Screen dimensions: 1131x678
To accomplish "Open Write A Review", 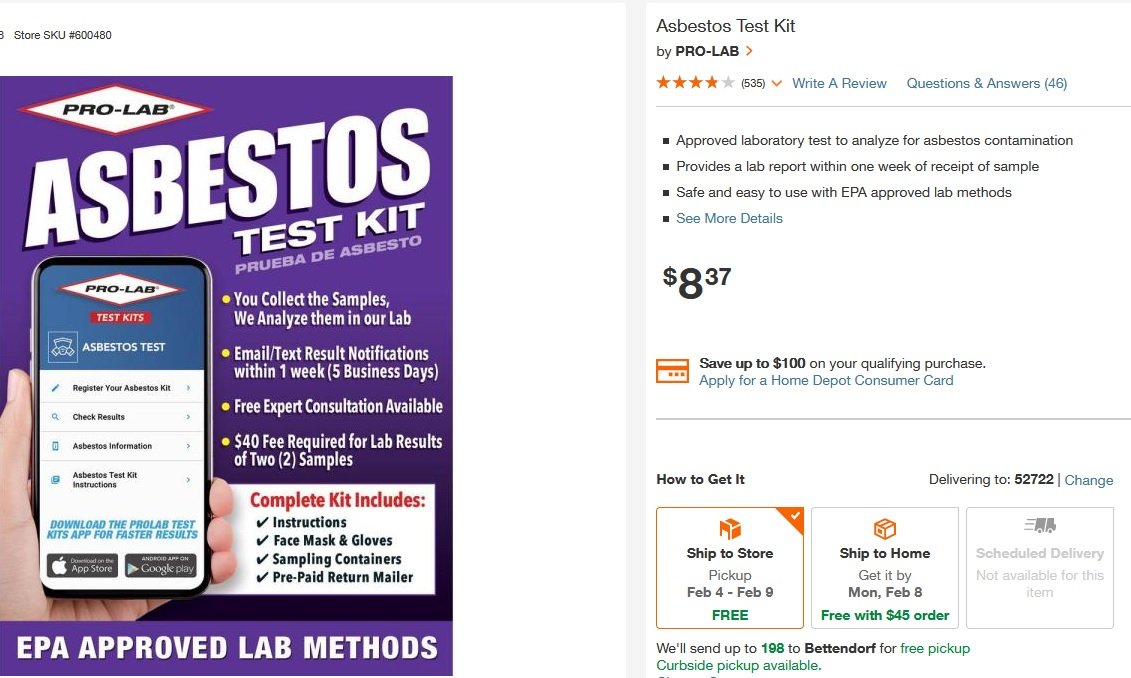I will pos(839,83).
